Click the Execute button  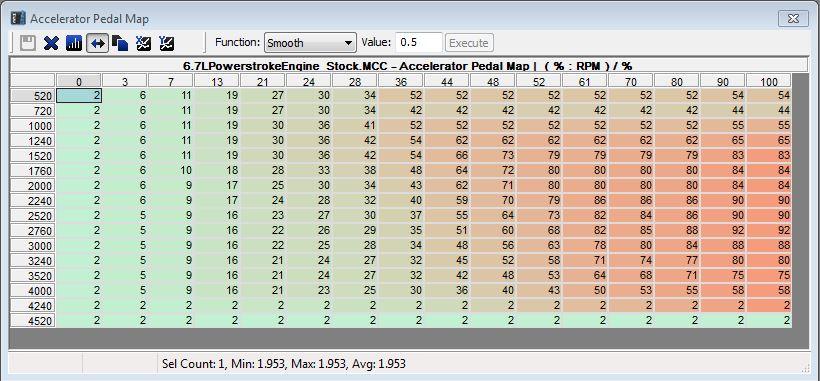click(469, 43)
